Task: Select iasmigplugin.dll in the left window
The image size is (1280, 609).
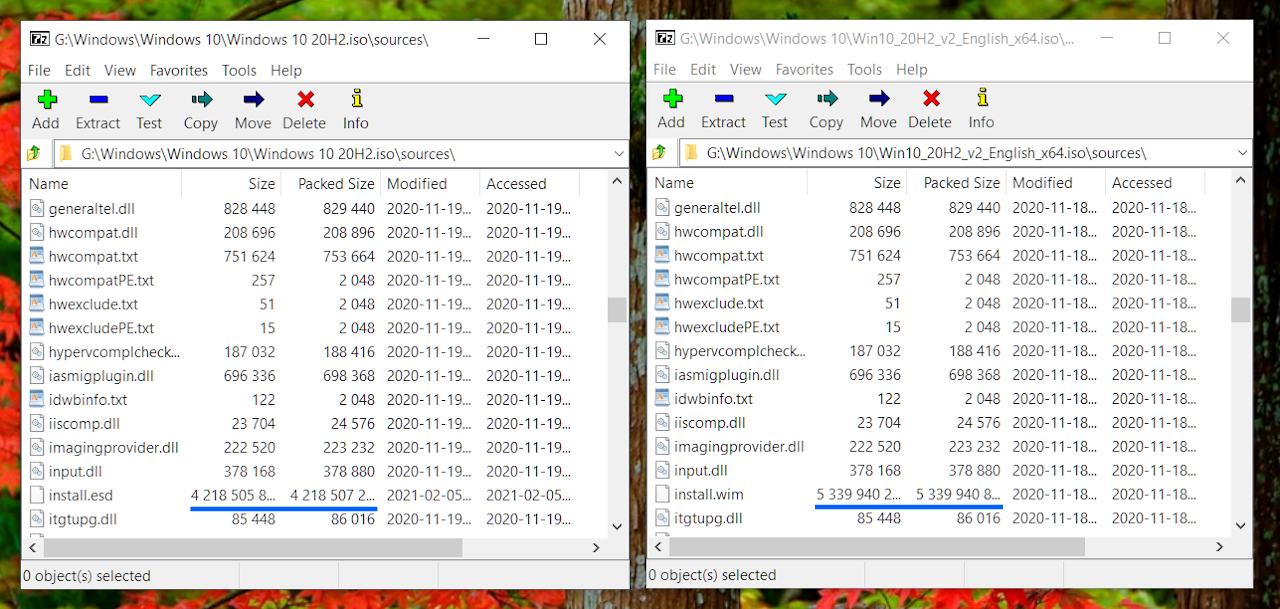Action: pyautogui.click(x=101, y=376)
